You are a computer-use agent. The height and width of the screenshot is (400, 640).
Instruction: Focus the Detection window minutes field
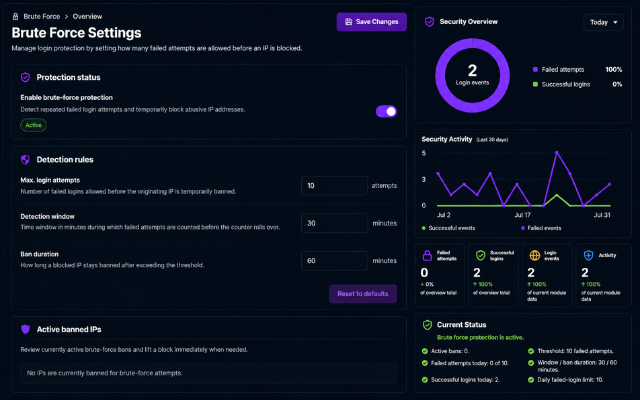tap(334, 223)
